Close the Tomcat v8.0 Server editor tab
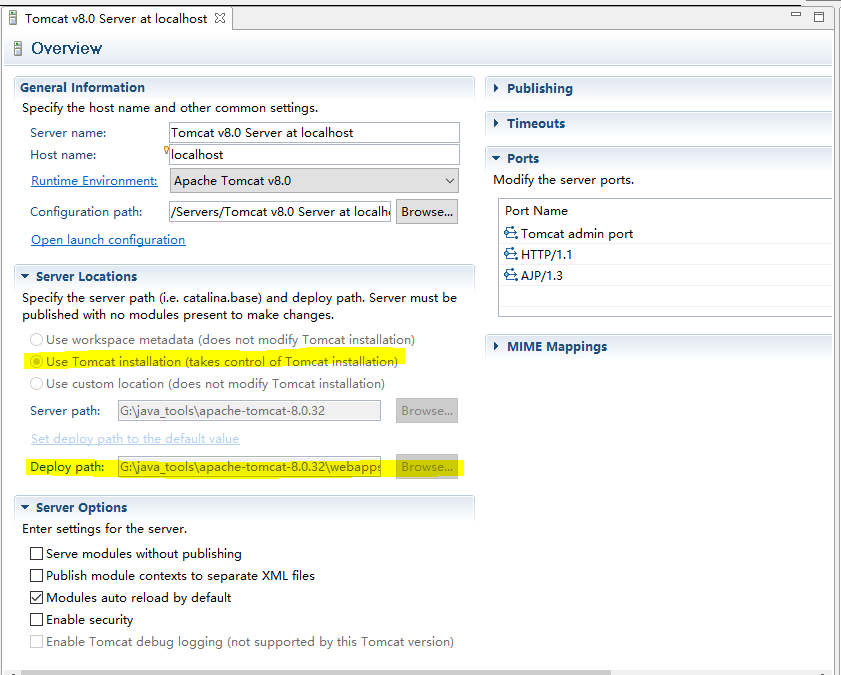Image resolution: width=841 pixels, height=675 pixels. coord(220,18)
